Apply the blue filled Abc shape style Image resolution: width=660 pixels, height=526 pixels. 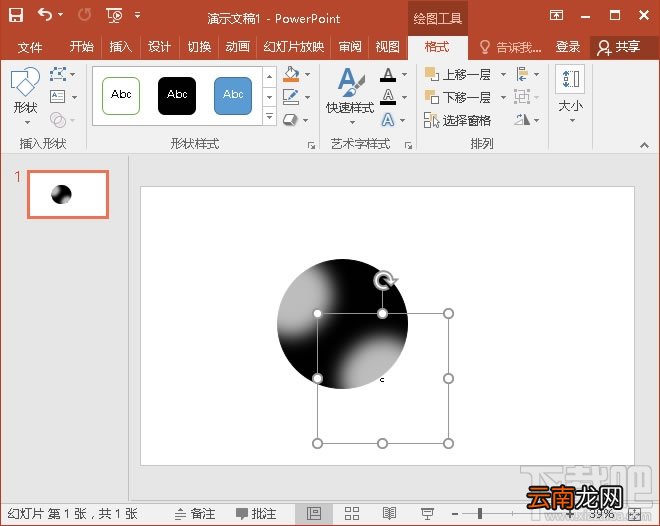(x=233, y=96)
